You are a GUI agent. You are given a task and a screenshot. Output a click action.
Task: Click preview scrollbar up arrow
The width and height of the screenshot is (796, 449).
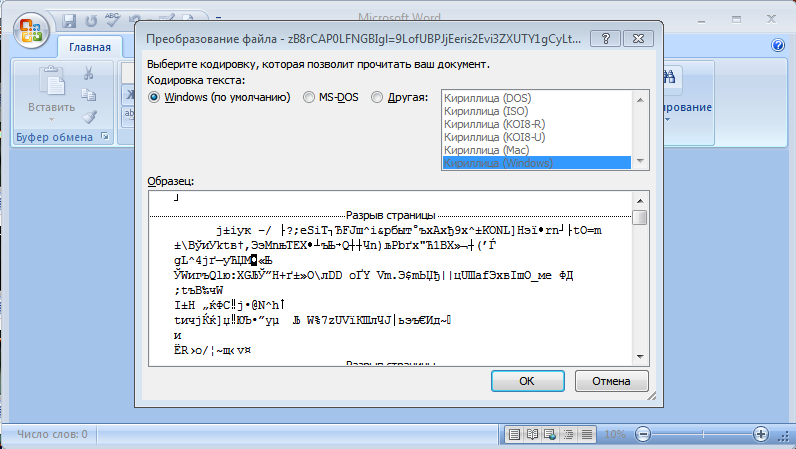click(x=640, y=201)
